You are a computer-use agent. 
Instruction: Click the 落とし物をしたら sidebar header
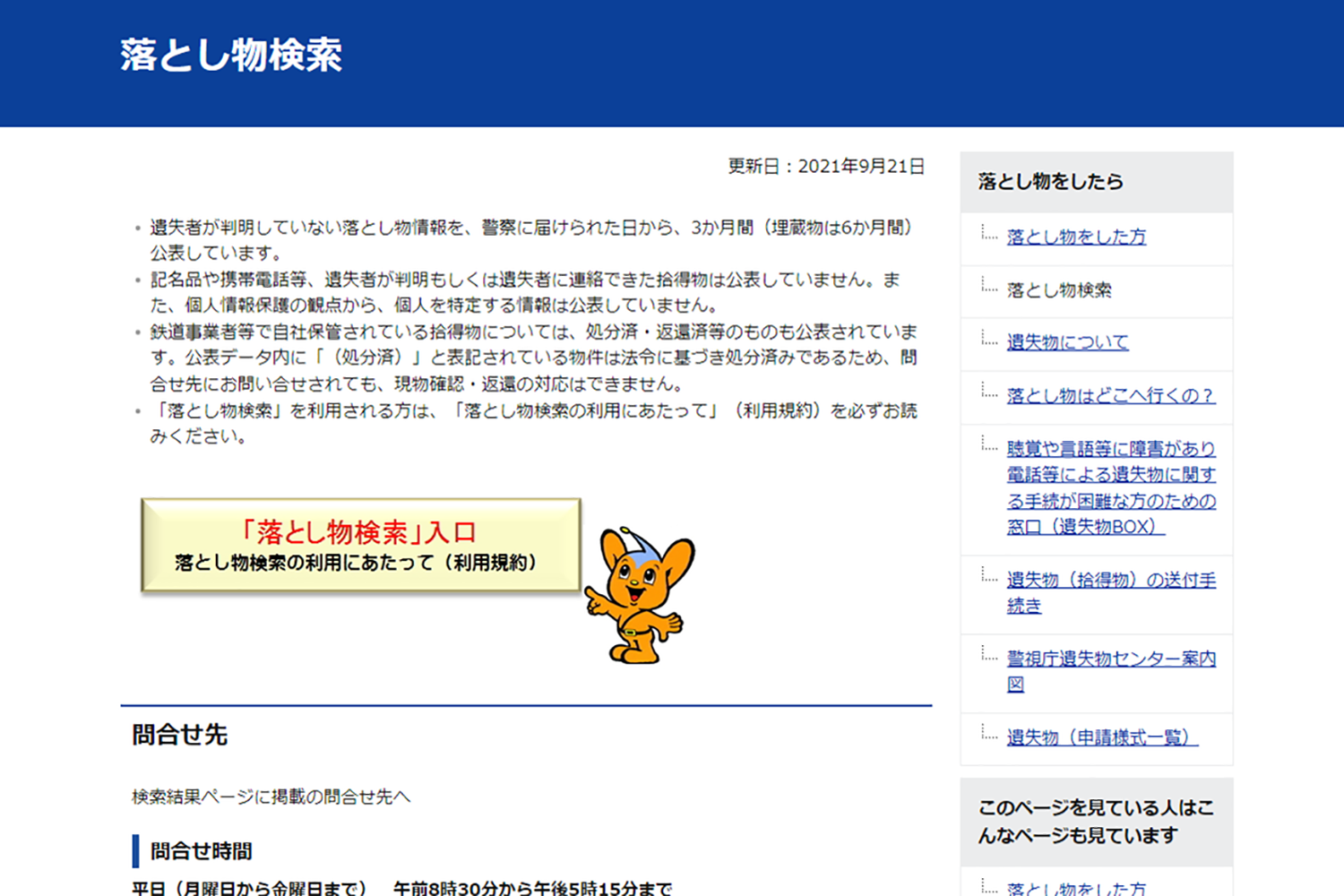[1049, 181]
